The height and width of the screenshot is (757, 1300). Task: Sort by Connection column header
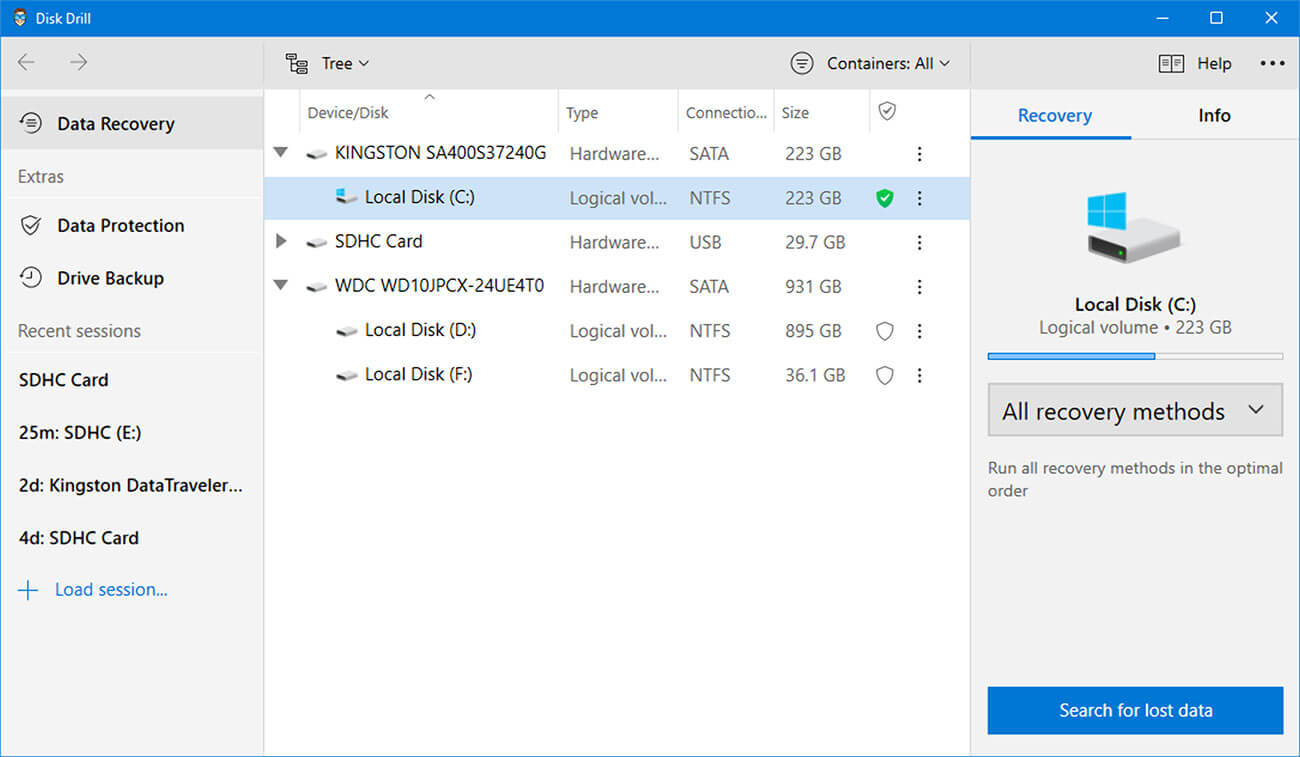point(726,112)
